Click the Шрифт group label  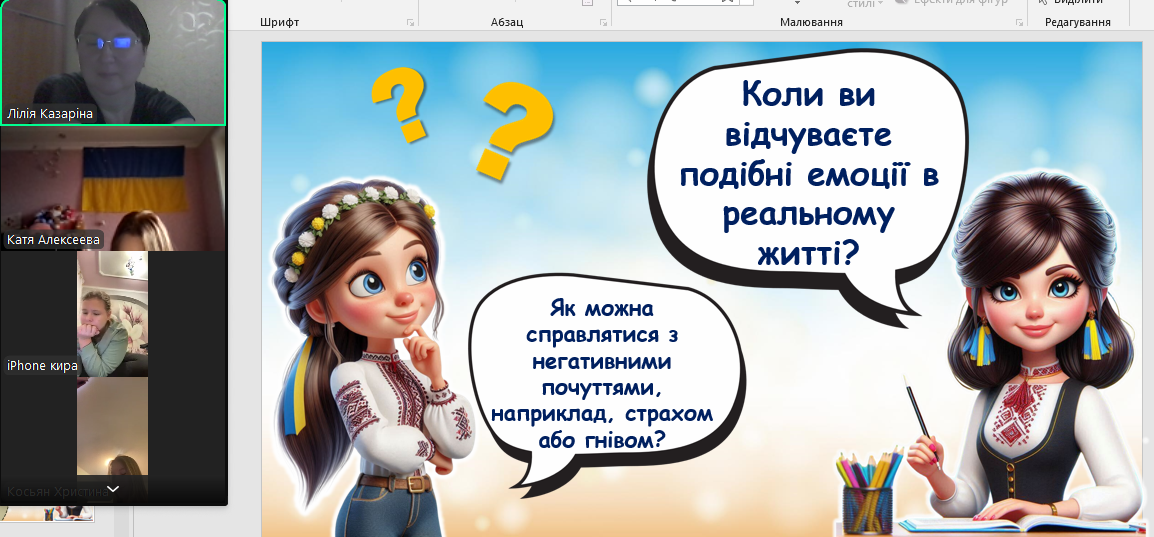[280, 23]
